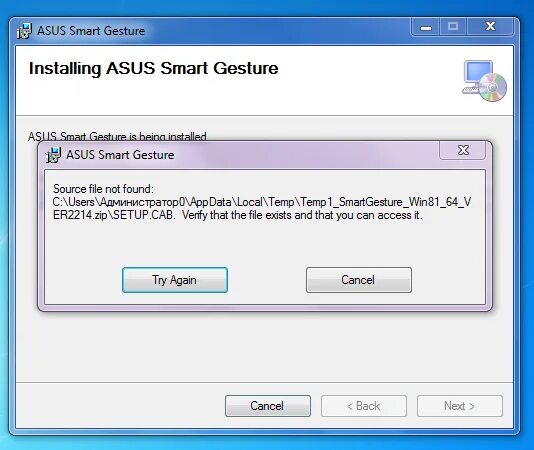The width and height of the screenshot is (534, 450).
Task: Minimize the installer window
Action: [426, 27]
